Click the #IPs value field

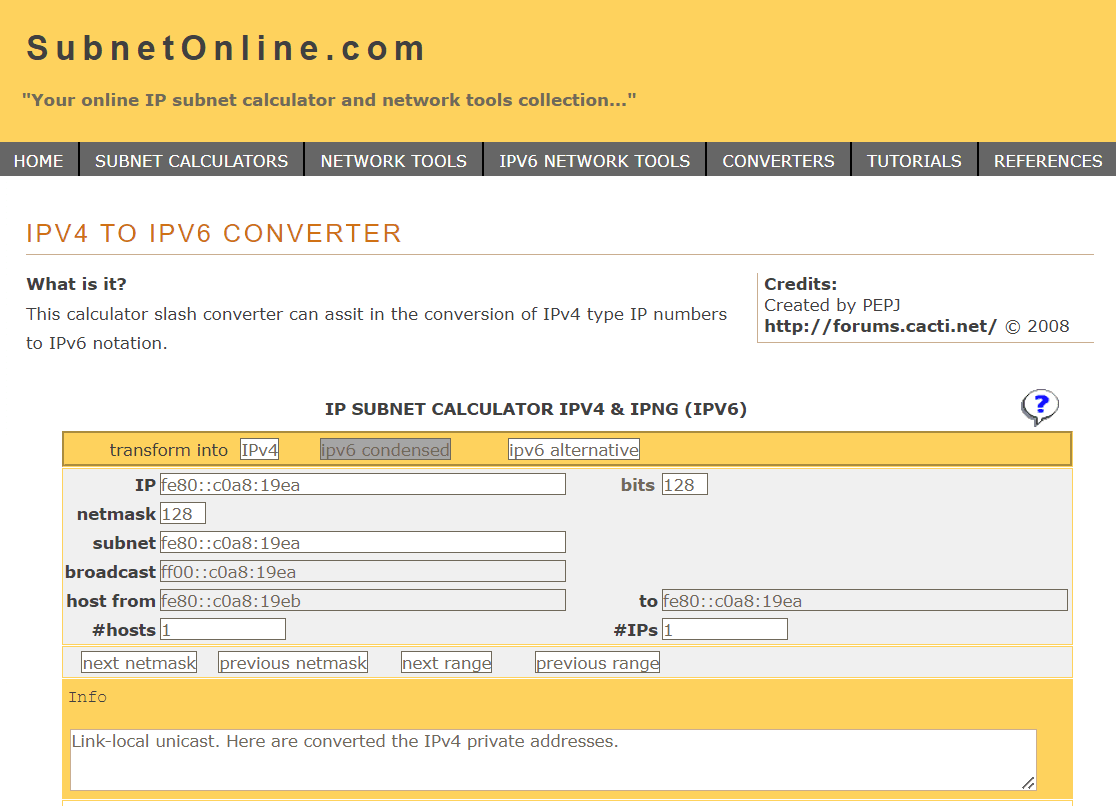pyautogui.click(x=725, y=629)
